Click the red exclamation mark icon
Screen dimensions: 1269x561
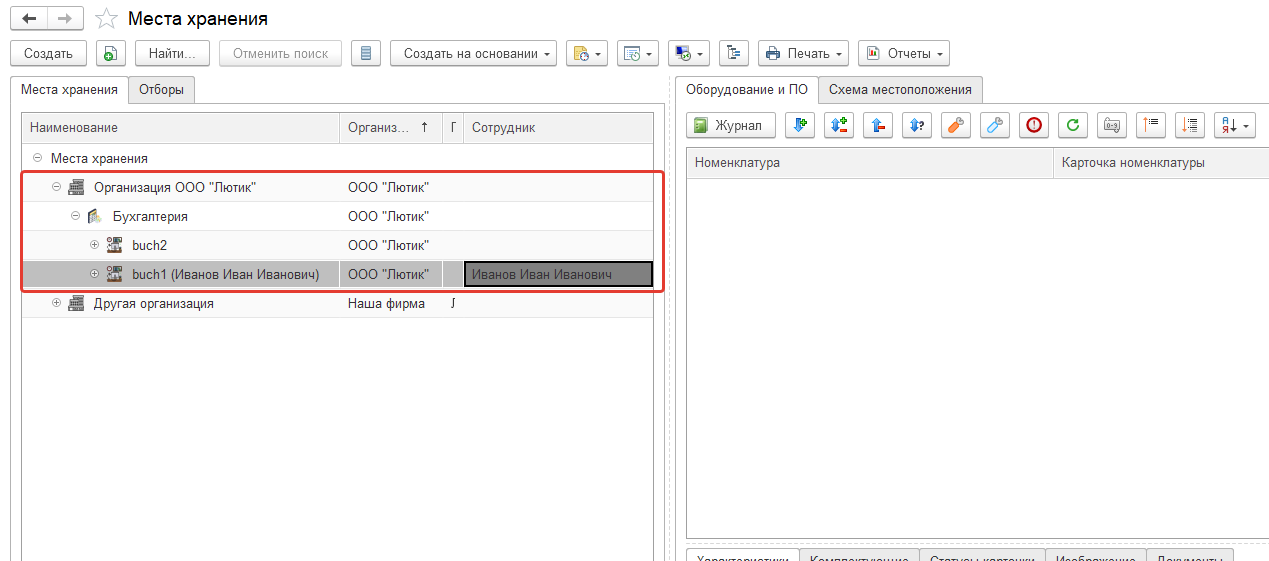point(1033,125)
